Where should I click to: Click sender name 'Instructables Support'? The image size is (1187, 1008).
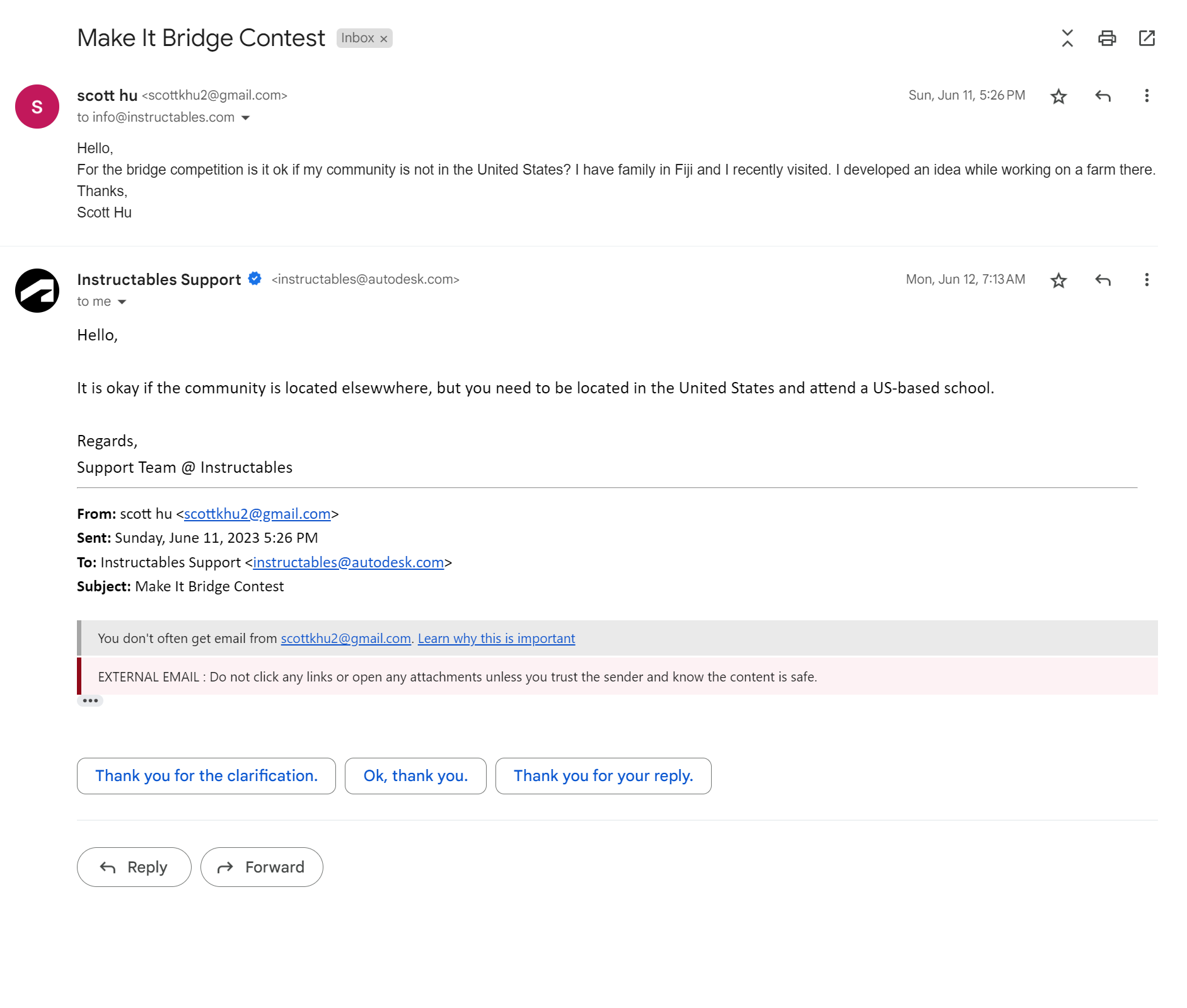159,279
